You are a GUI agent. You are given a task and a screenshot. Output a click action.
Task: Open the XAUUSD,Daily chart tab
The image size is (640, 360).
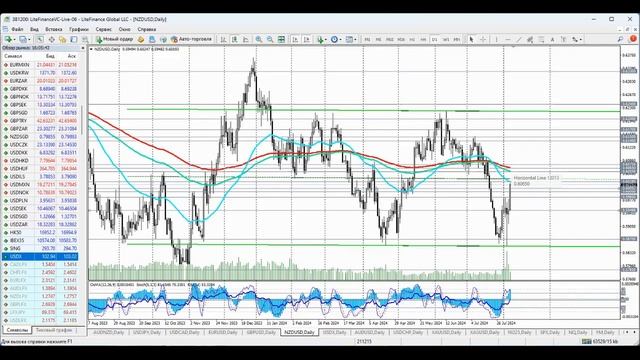446,332
